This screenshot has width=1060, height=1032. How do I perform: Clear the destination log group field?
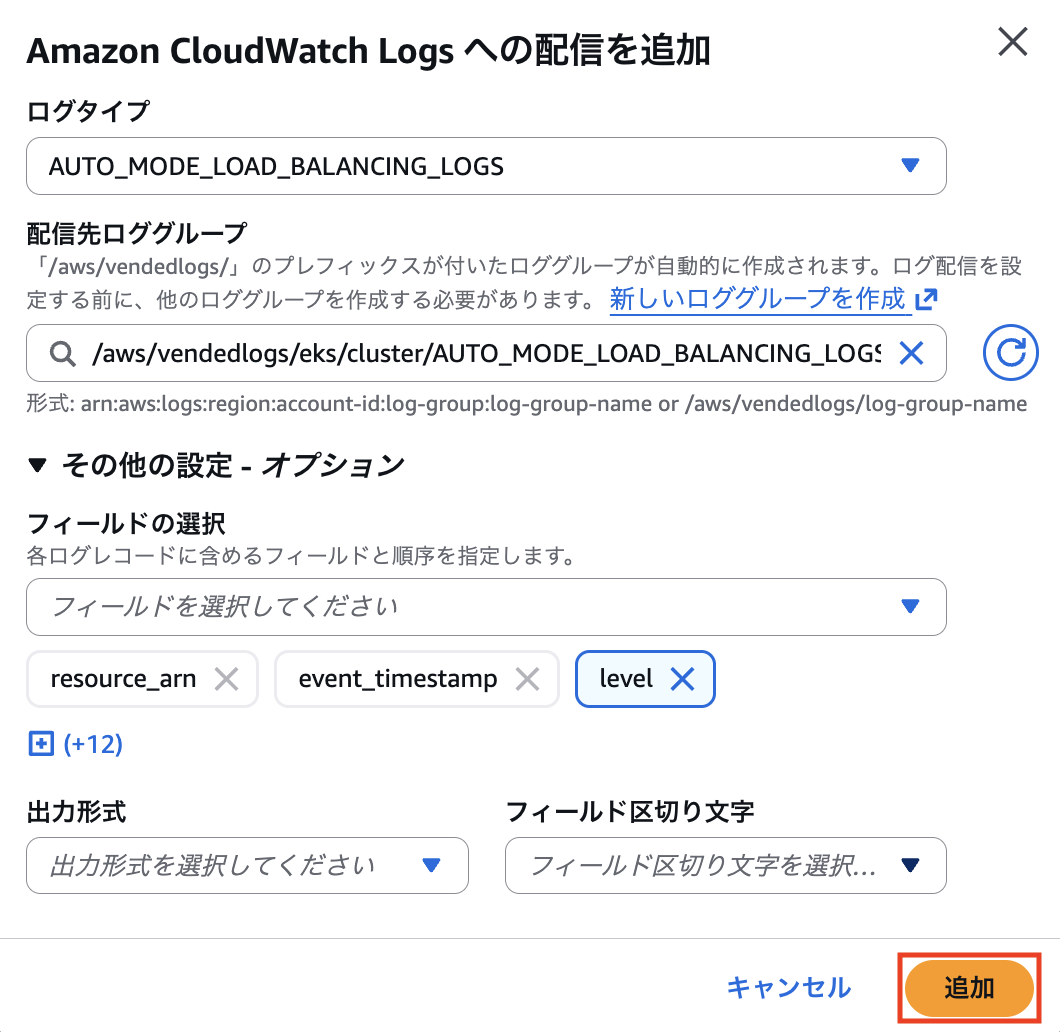click(x=911, y=352)
